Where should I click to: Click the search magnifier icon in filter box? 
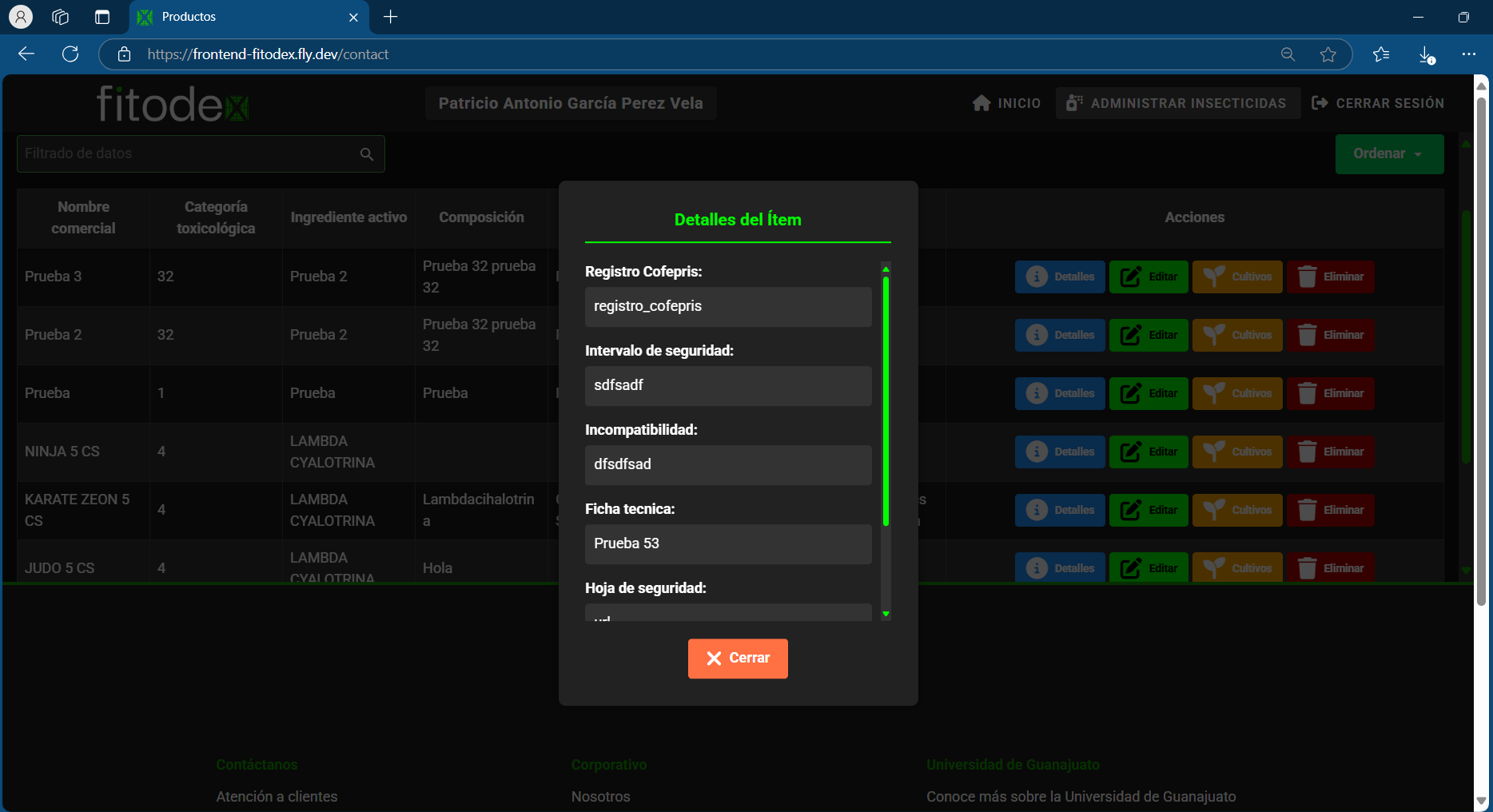(x=367, y=154)
